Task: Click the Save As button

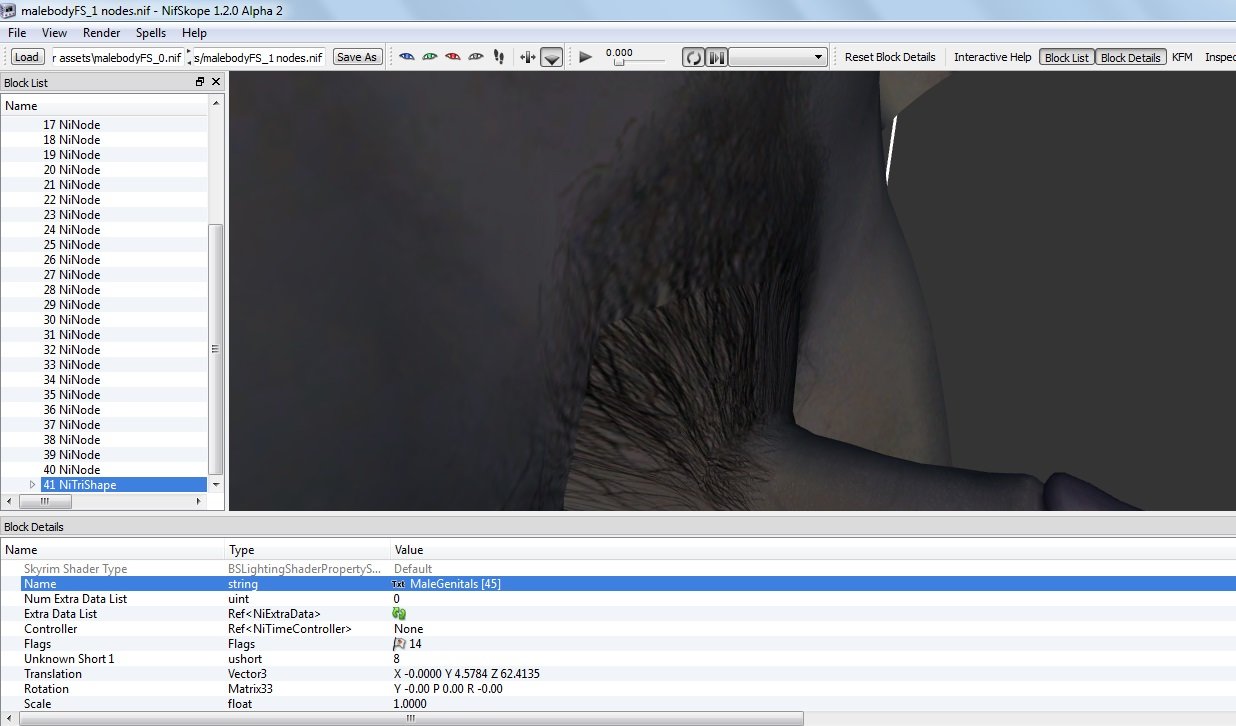Action: [357, 57]
